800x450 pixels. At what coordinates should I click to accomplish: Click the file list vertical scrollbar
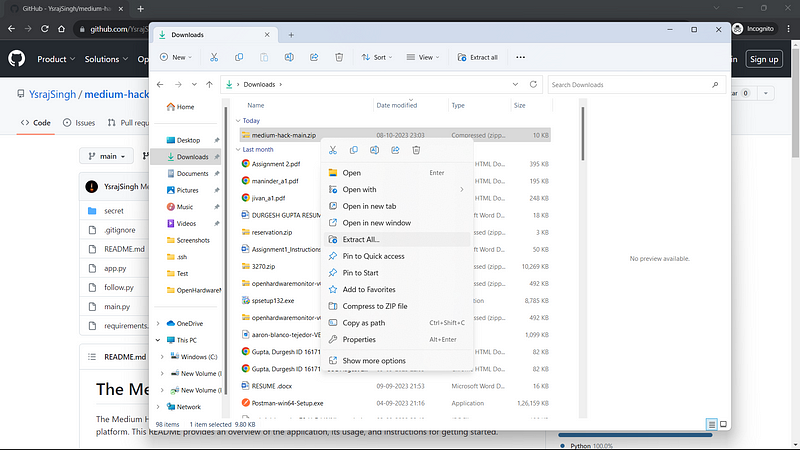pyautogui.click(x=583, y=133)
